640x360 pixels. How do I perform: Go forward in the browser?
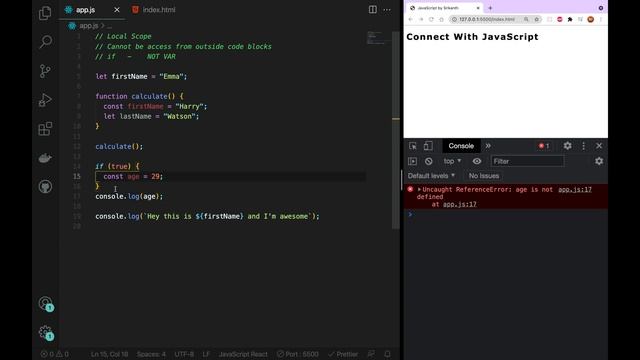click(x=421, y=19)
